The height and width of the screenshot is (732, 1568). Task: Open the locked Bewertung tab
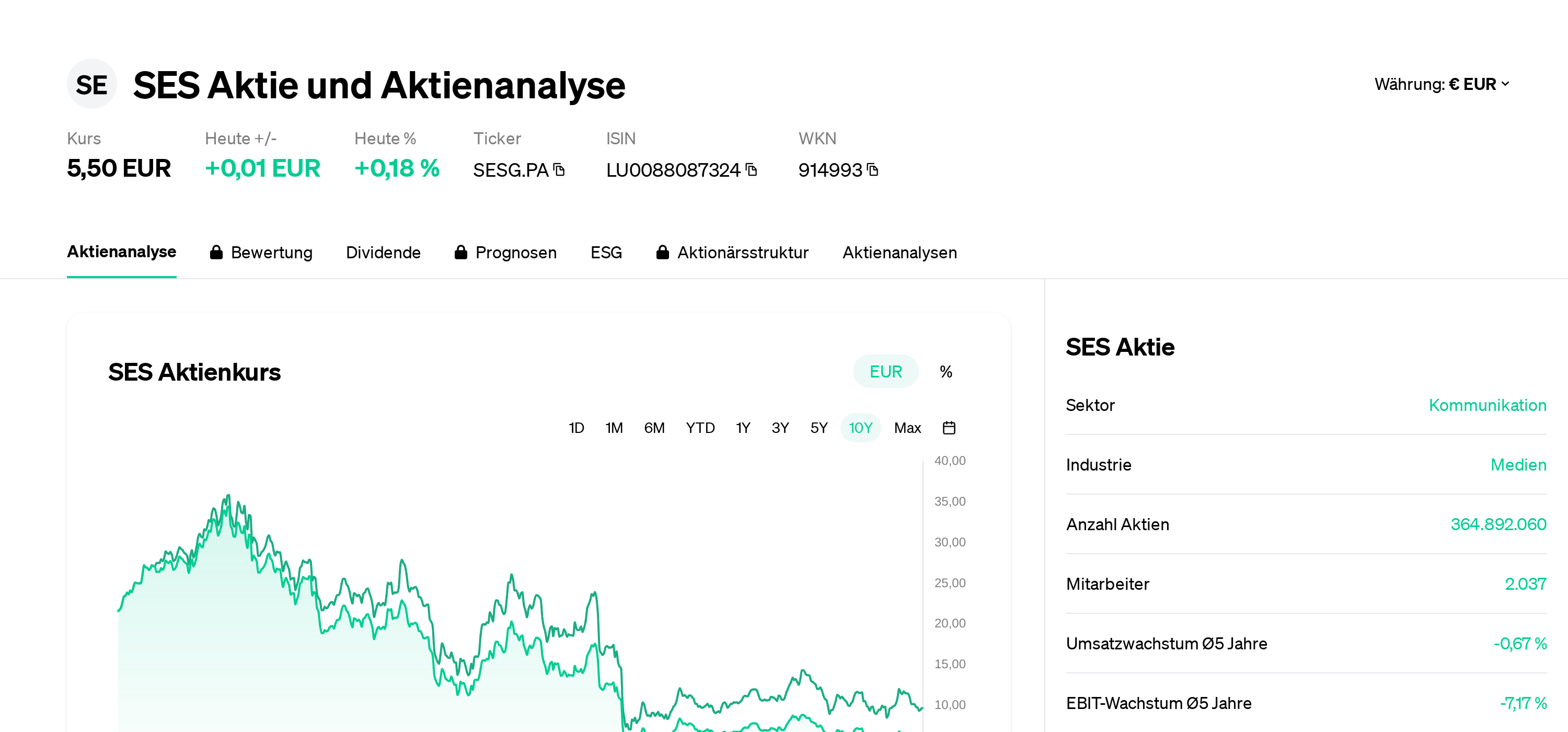pyautogui.click(x=261, y=253)
